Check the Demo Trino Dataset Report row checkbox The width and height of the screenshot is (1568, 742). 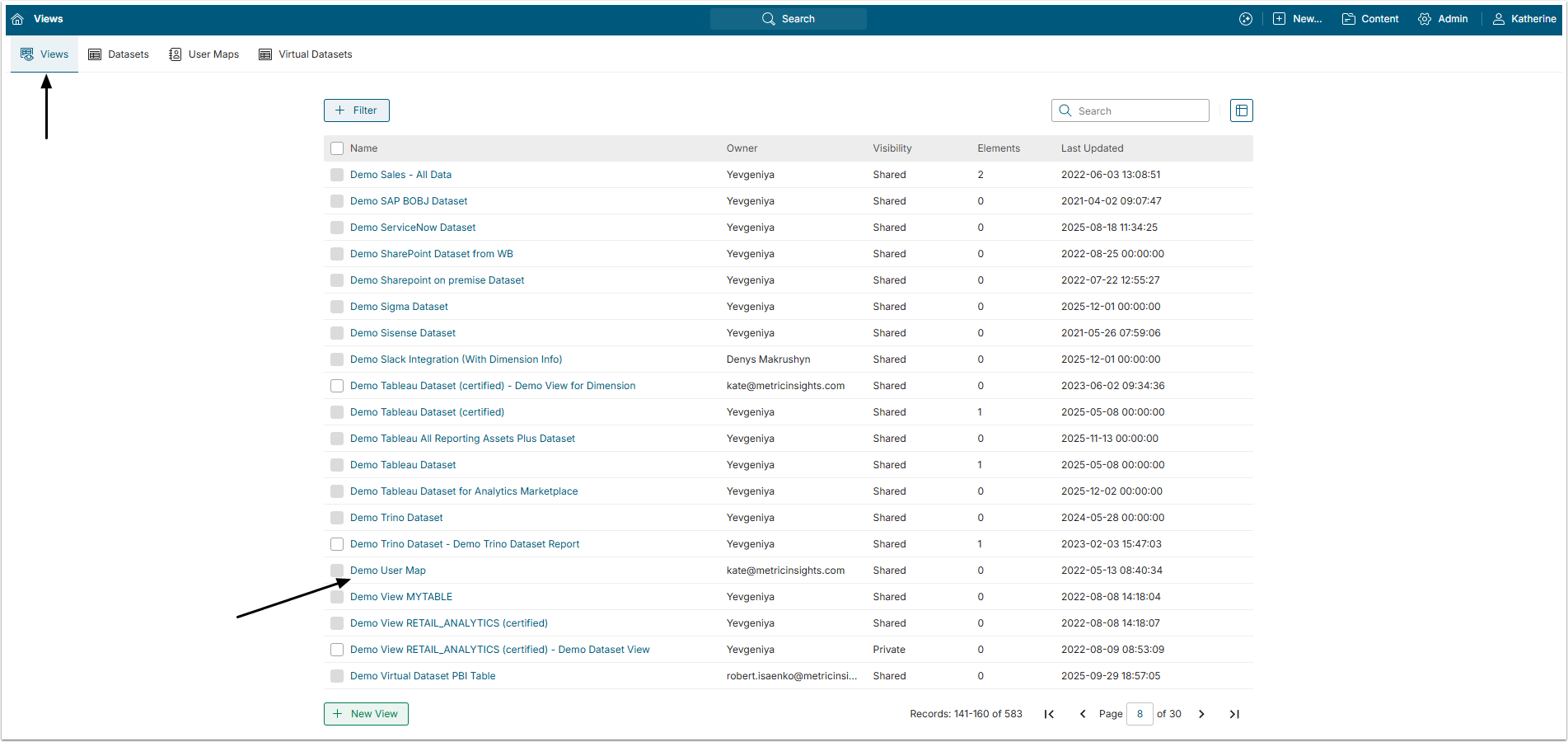(x=337, y=544)
